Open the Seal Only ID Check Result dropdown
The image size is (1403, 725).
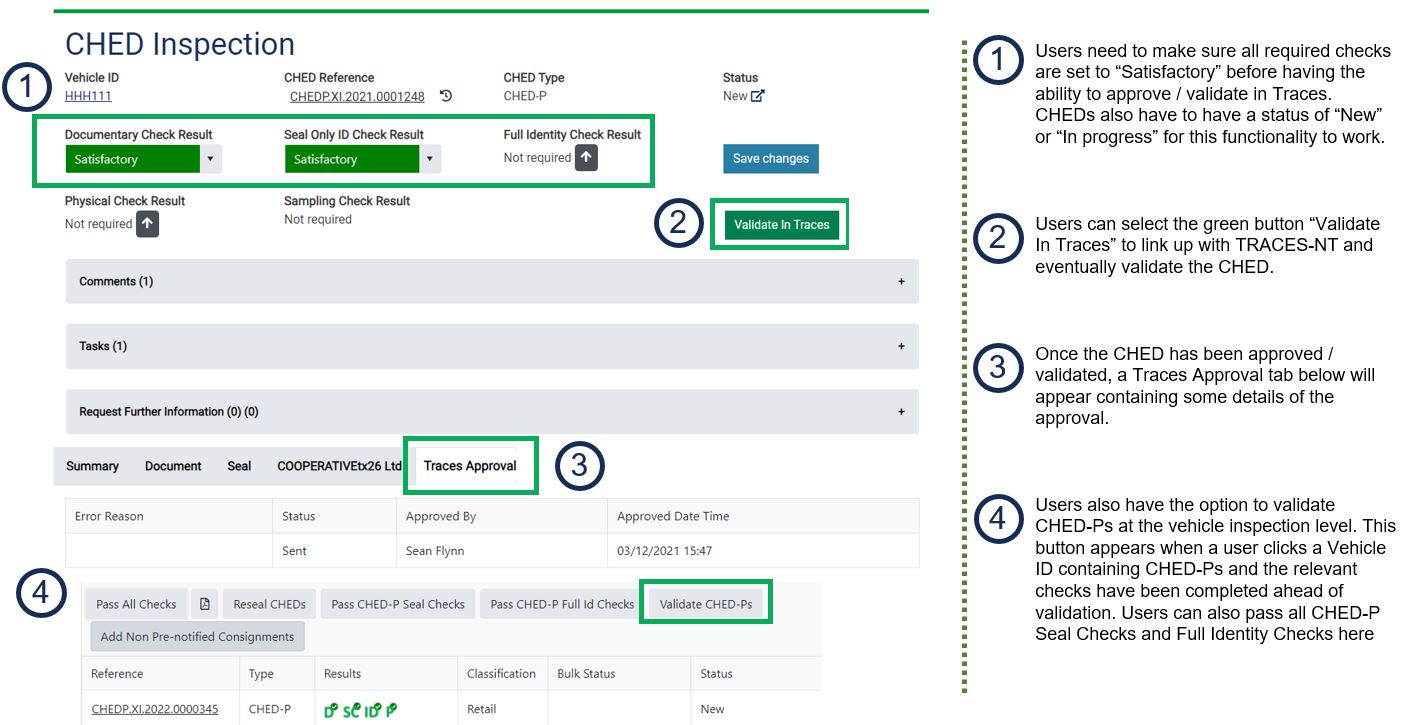pyautogui.click(x=429, y=159)
